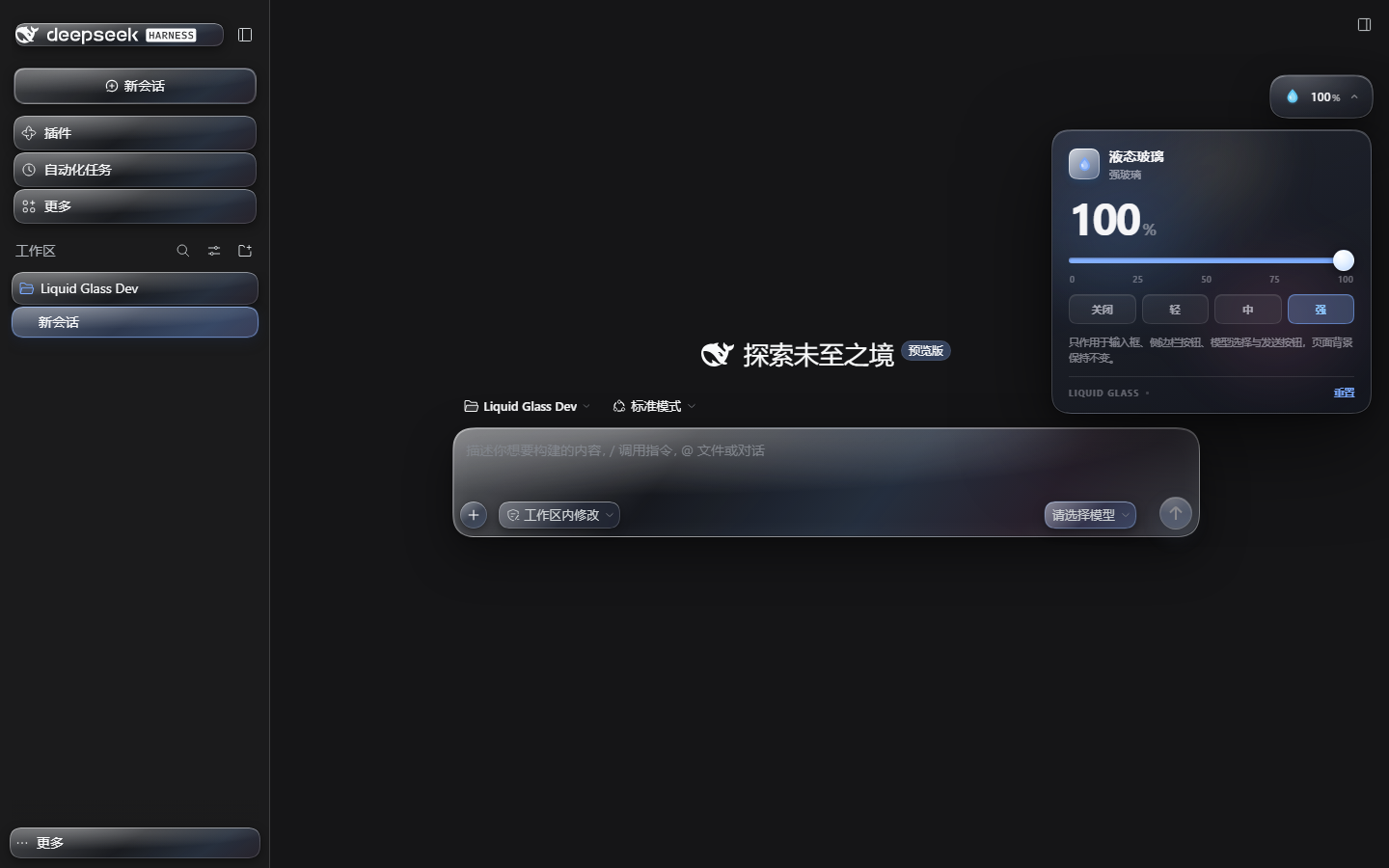
Task: Select the 中 glass preset
Action: tap(1248, 310)
